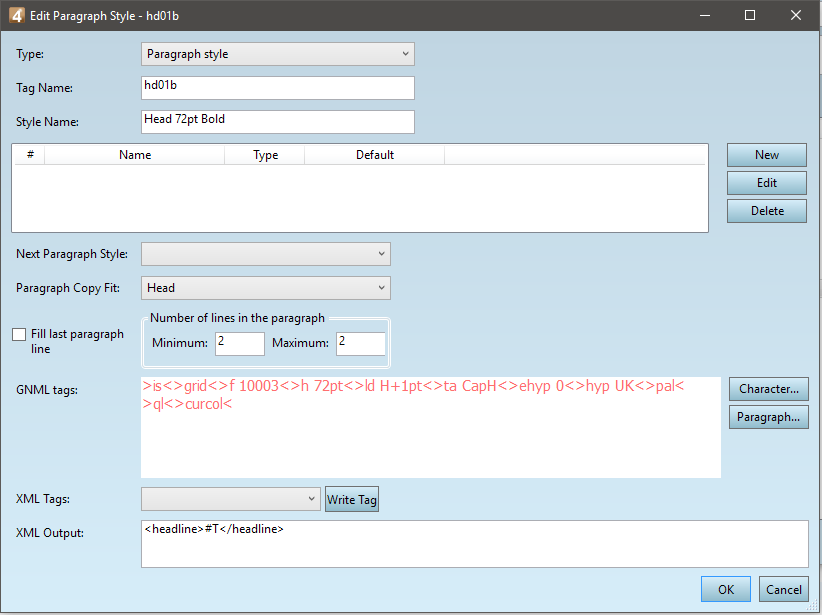Click the Cancel button
The image size is (822, 615).
[x=783, y=589]
